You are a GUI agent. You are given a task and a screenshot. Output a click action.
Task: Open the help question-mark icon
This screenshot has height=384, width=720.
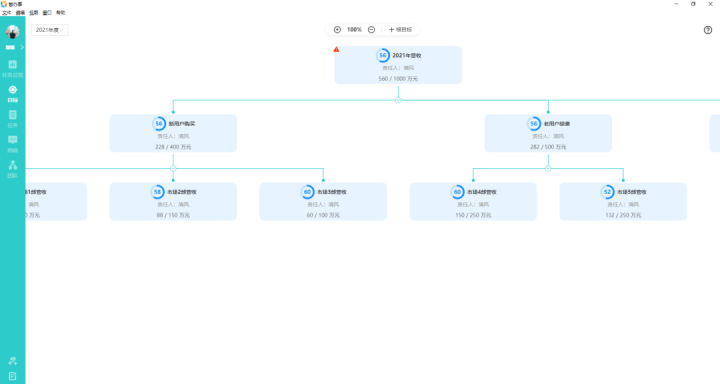pos(708,30)
